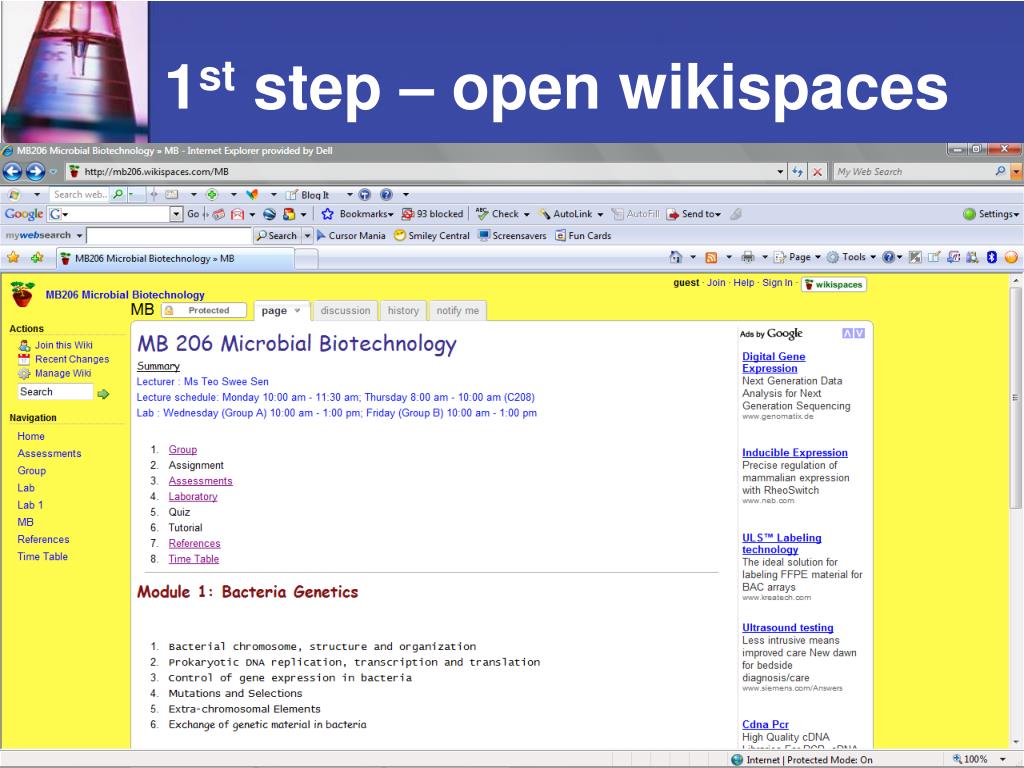Click the page vertical scrollbar thumb

[1015, 398]
